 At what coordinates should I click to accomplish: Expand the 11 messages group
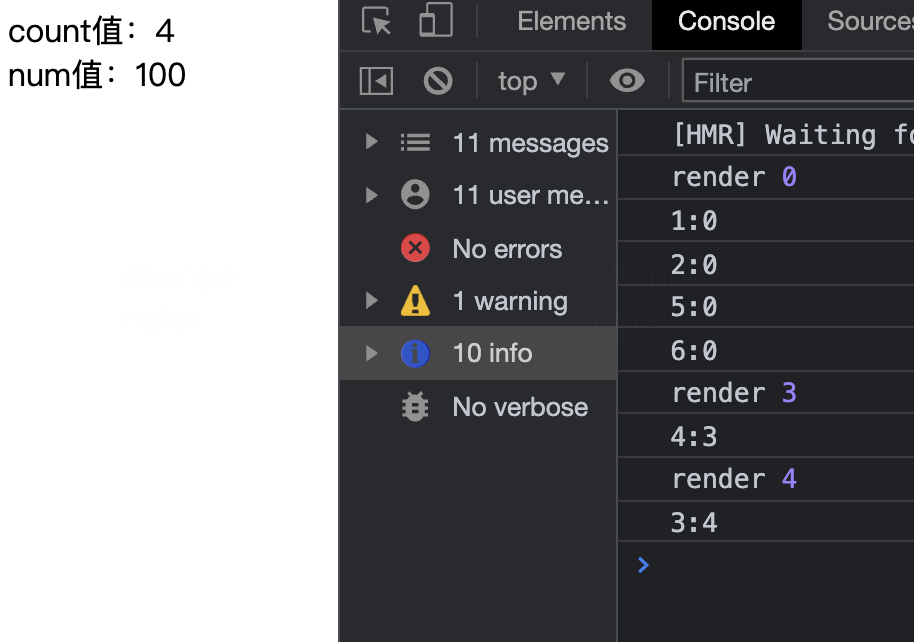pyautogui.click(x=371, y=141)
